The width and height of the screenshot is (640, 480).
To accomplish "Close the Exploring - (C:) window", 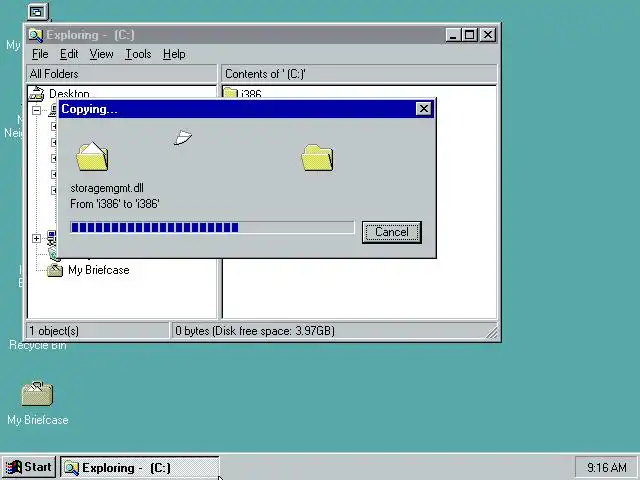I will click(x=488, y=35).
